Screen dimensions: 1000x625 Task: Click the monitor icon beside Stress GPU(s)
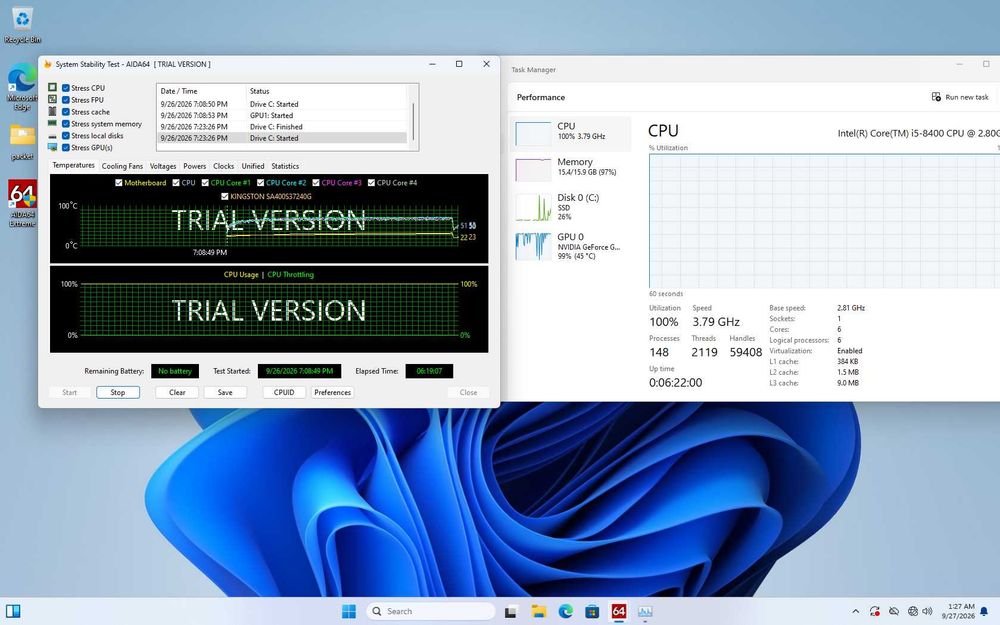click(52, 147)
